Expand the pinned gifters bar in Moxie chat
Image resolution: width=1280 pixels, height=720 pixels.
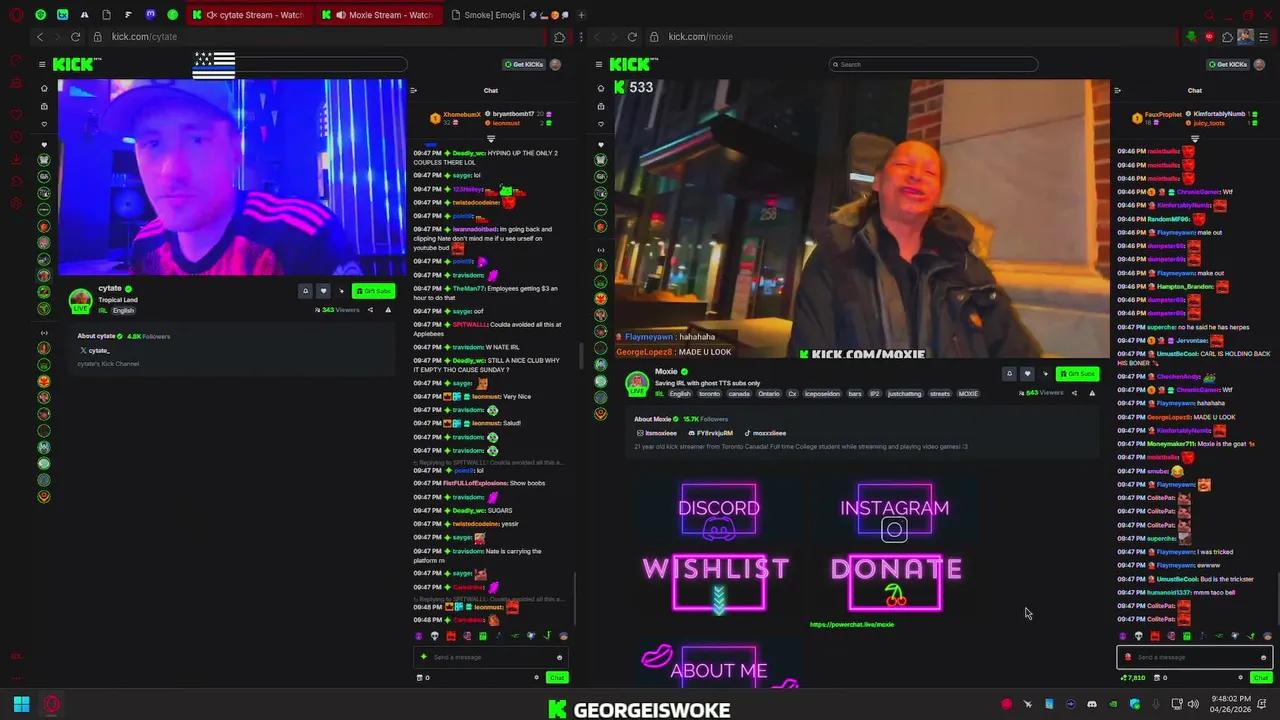(1194, 138)
